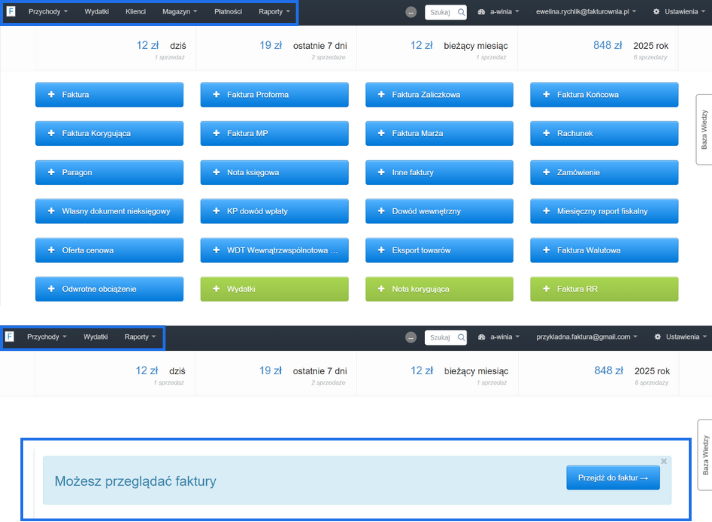Add KP dowód wpłaty
The width and height of the screenshot is (712, 522).
274,211
